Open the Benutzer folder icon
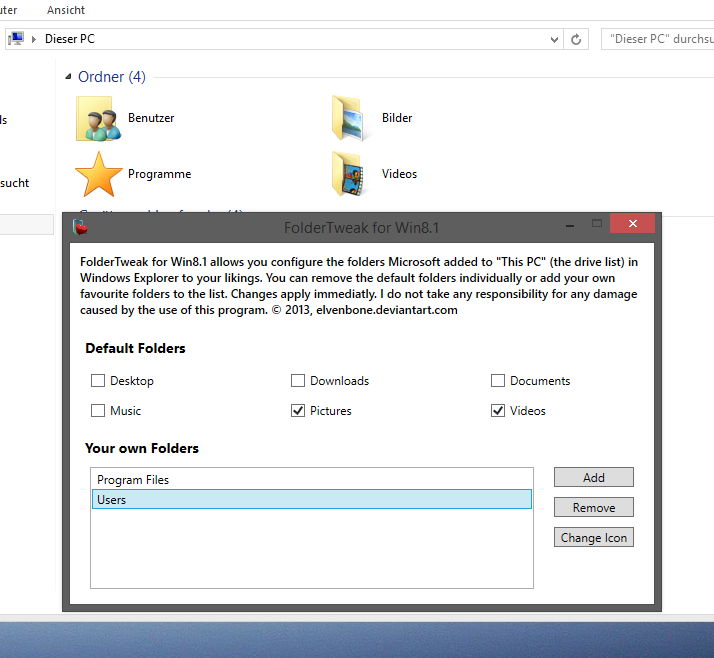The image size is (714, 658). (99, 118)
